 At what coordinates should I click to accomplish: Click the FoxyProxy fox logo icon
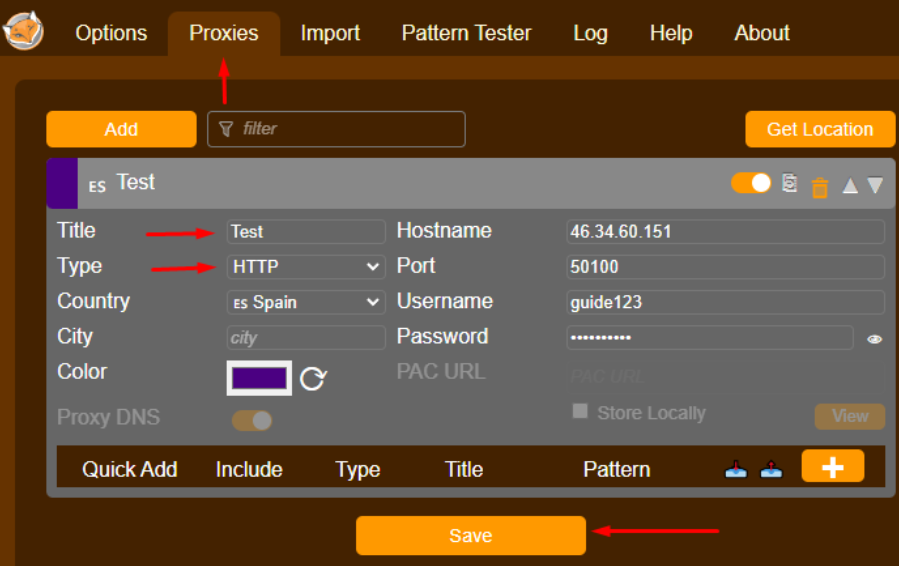23,31
